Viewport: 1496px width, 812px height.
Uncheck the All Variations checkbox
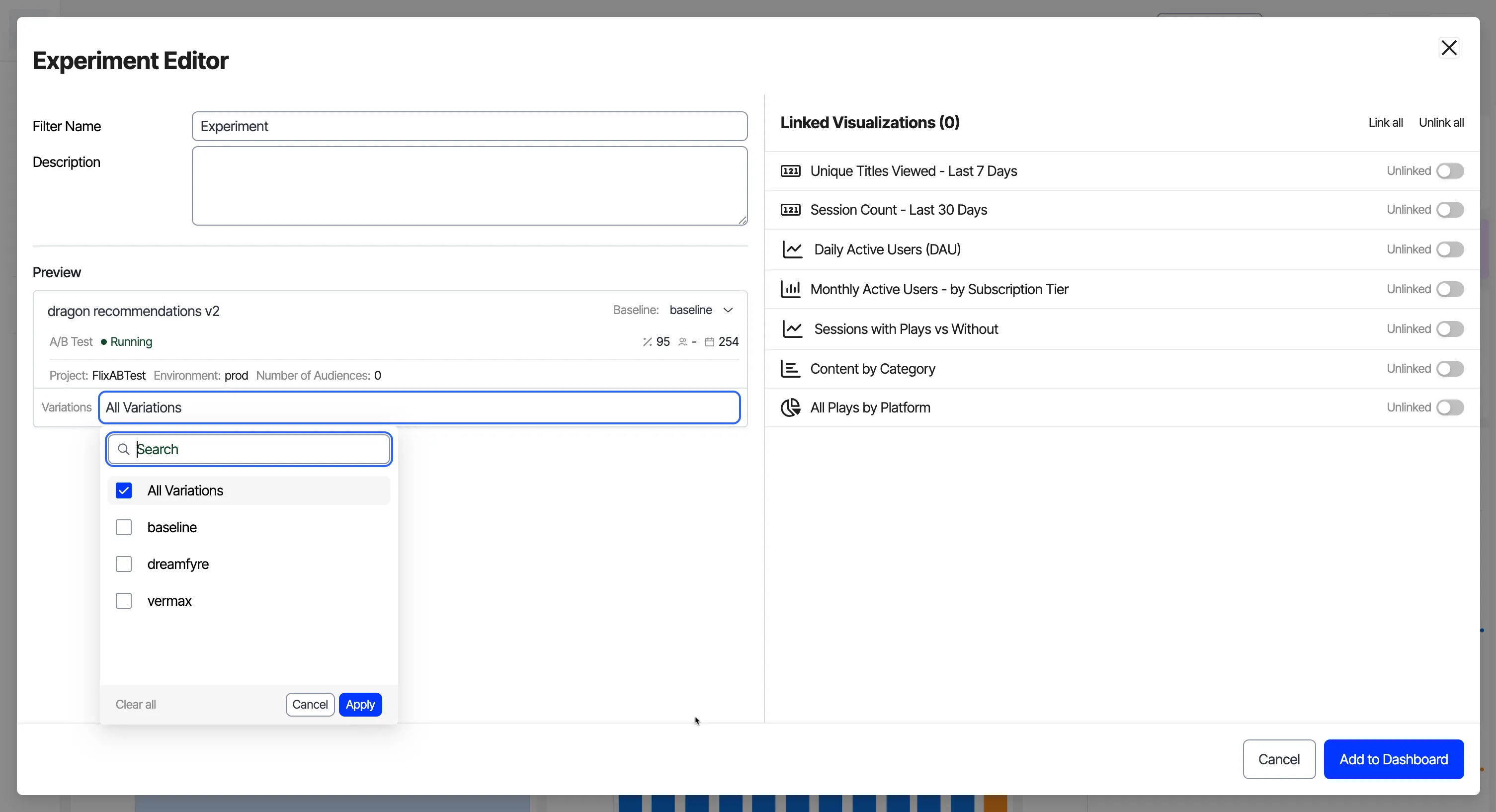124,491
